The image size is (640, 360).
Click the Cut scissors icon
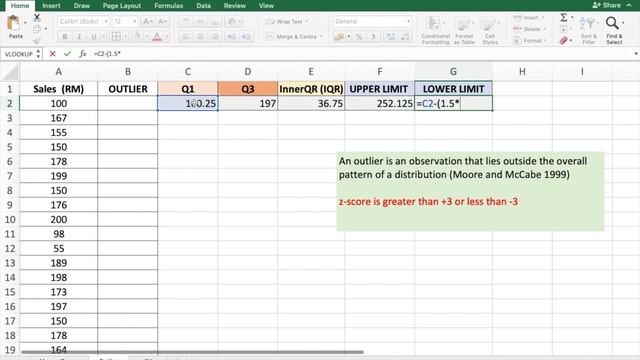click(x=37, y=18)
